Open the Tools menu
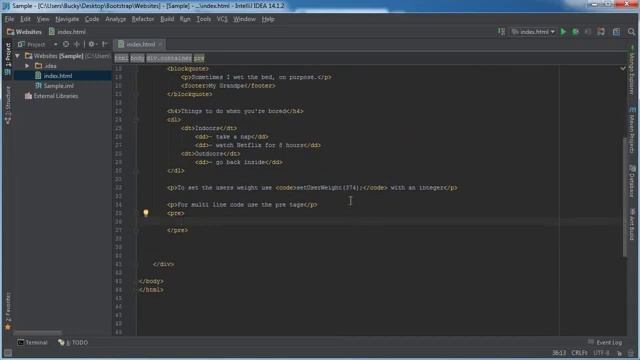 (x=203, y=19)
